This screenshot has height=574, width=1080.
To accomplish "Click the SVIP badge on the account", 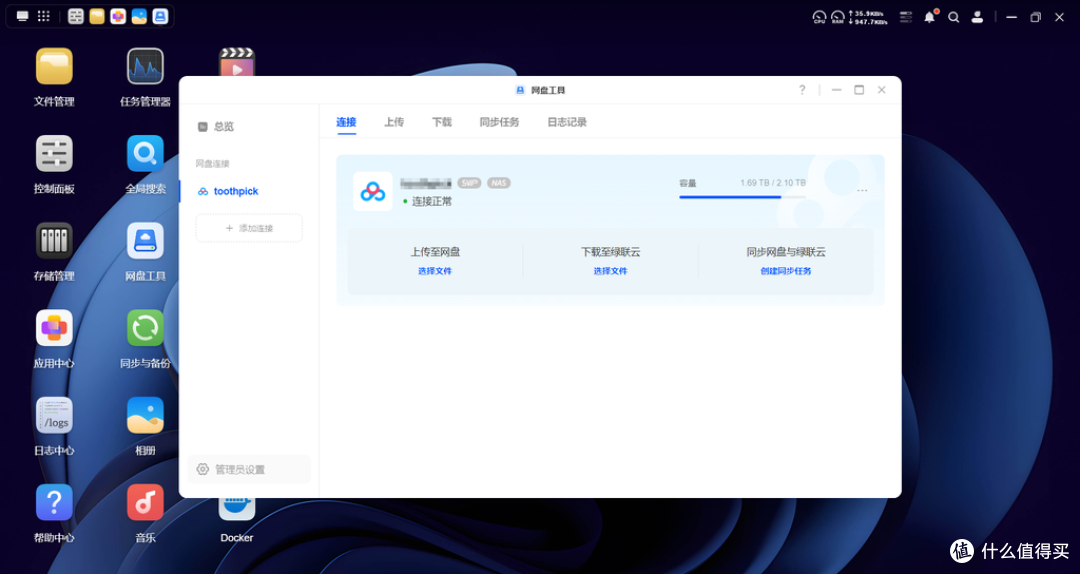I will pos(469,183).
